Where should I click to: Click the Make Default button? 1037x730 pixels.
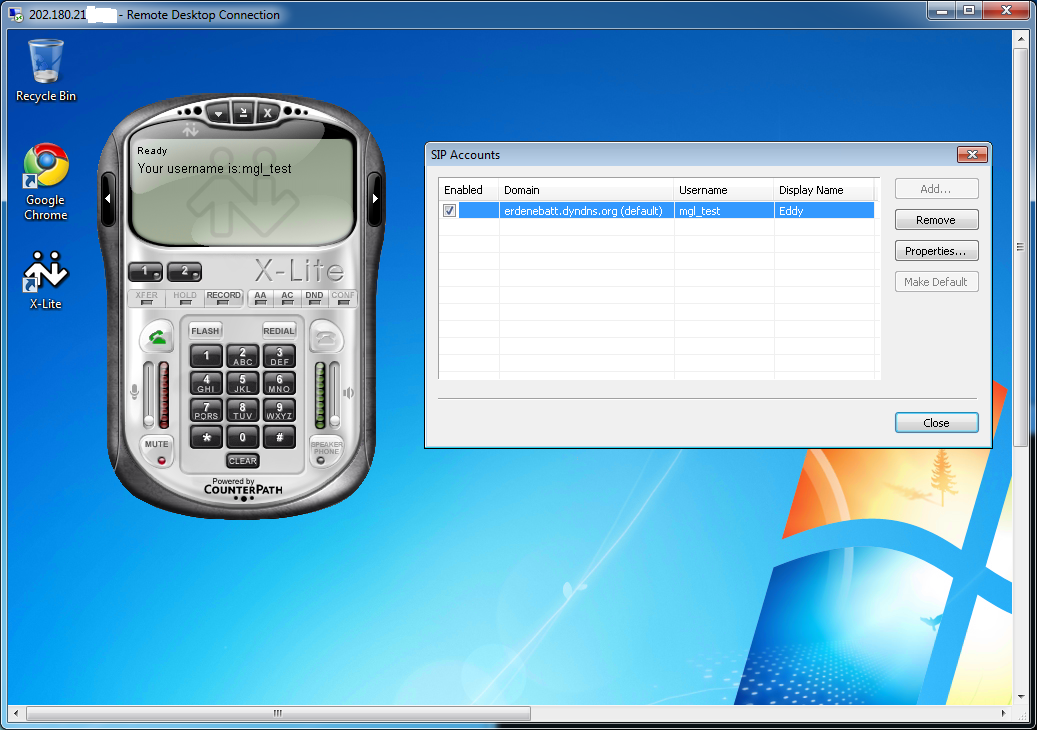(x=936, y=282)
